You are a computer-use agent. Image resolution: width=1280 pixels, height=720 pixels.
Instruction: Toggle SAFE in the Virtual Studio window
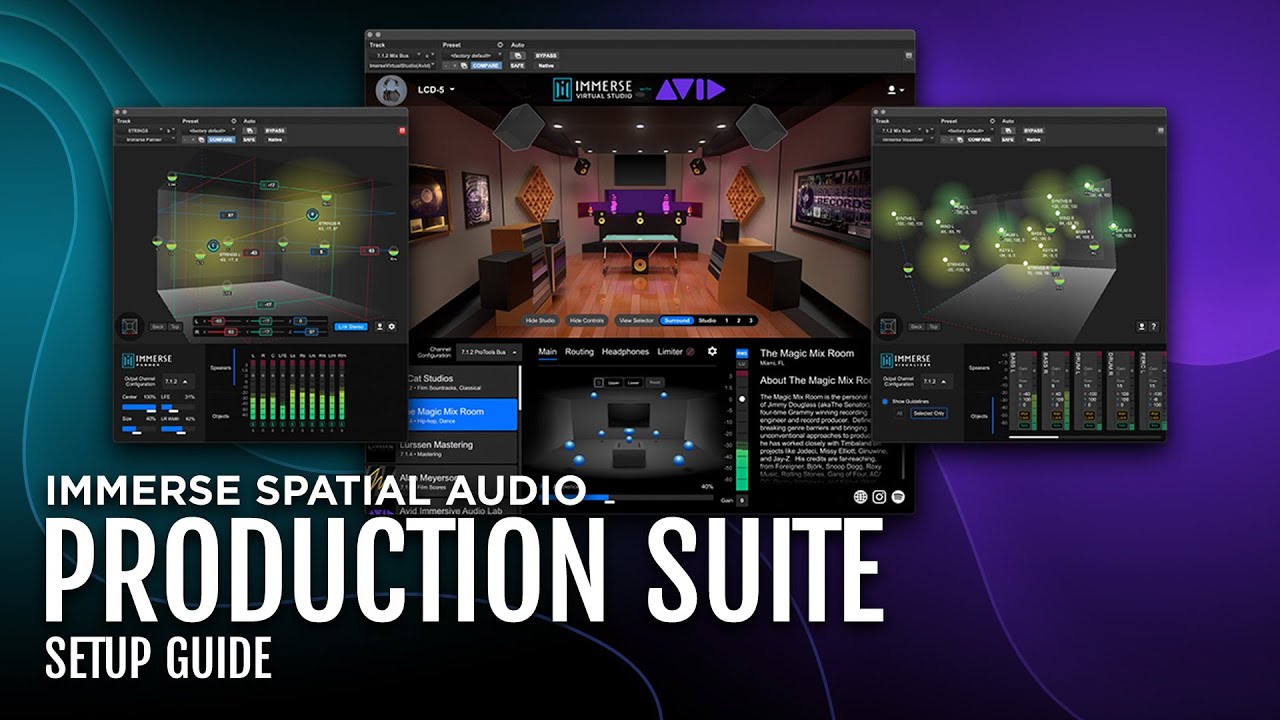pos(516,65)
